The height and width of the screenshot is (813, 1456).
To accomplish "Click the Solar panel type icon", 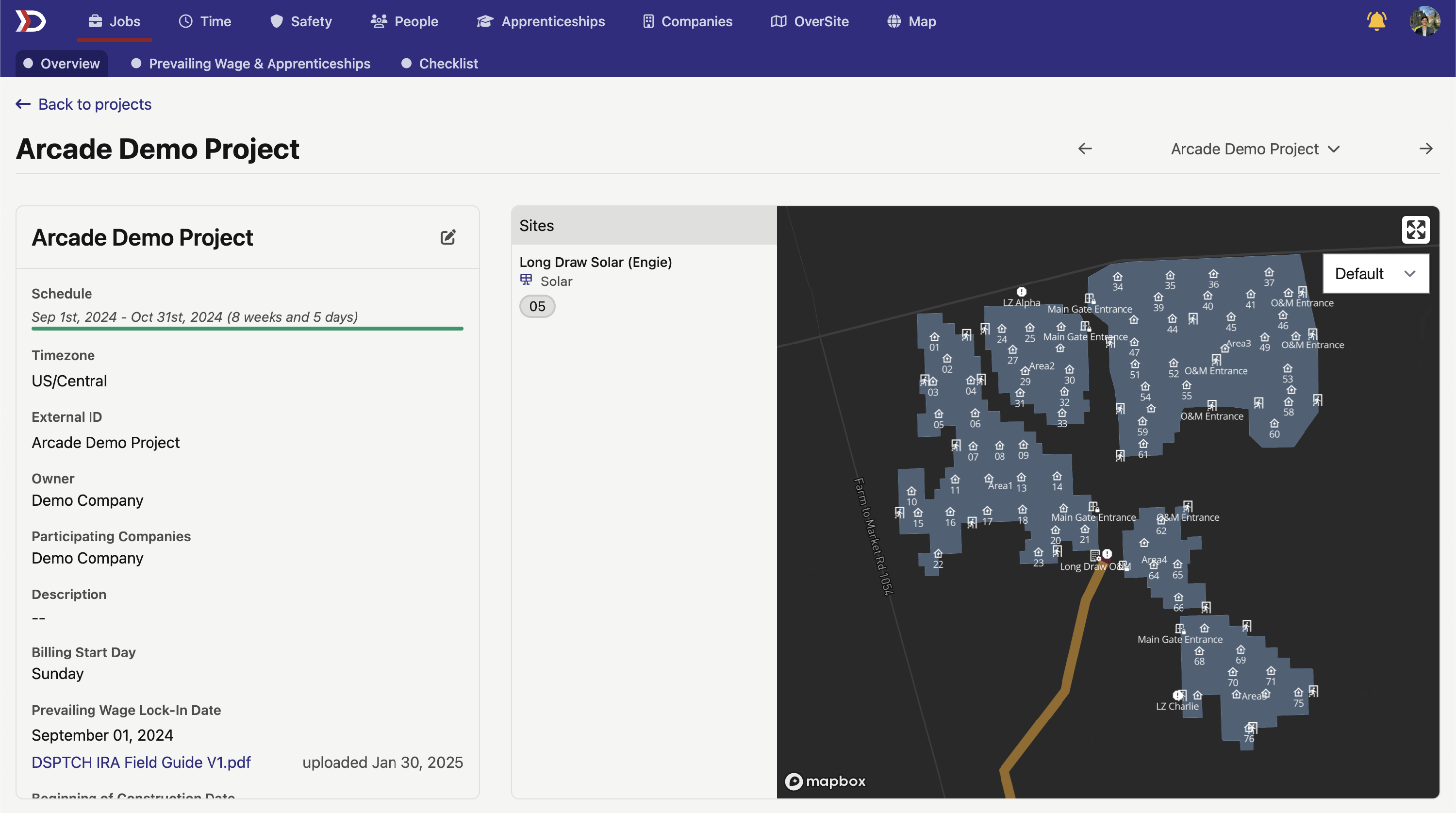I will point(526,280).
